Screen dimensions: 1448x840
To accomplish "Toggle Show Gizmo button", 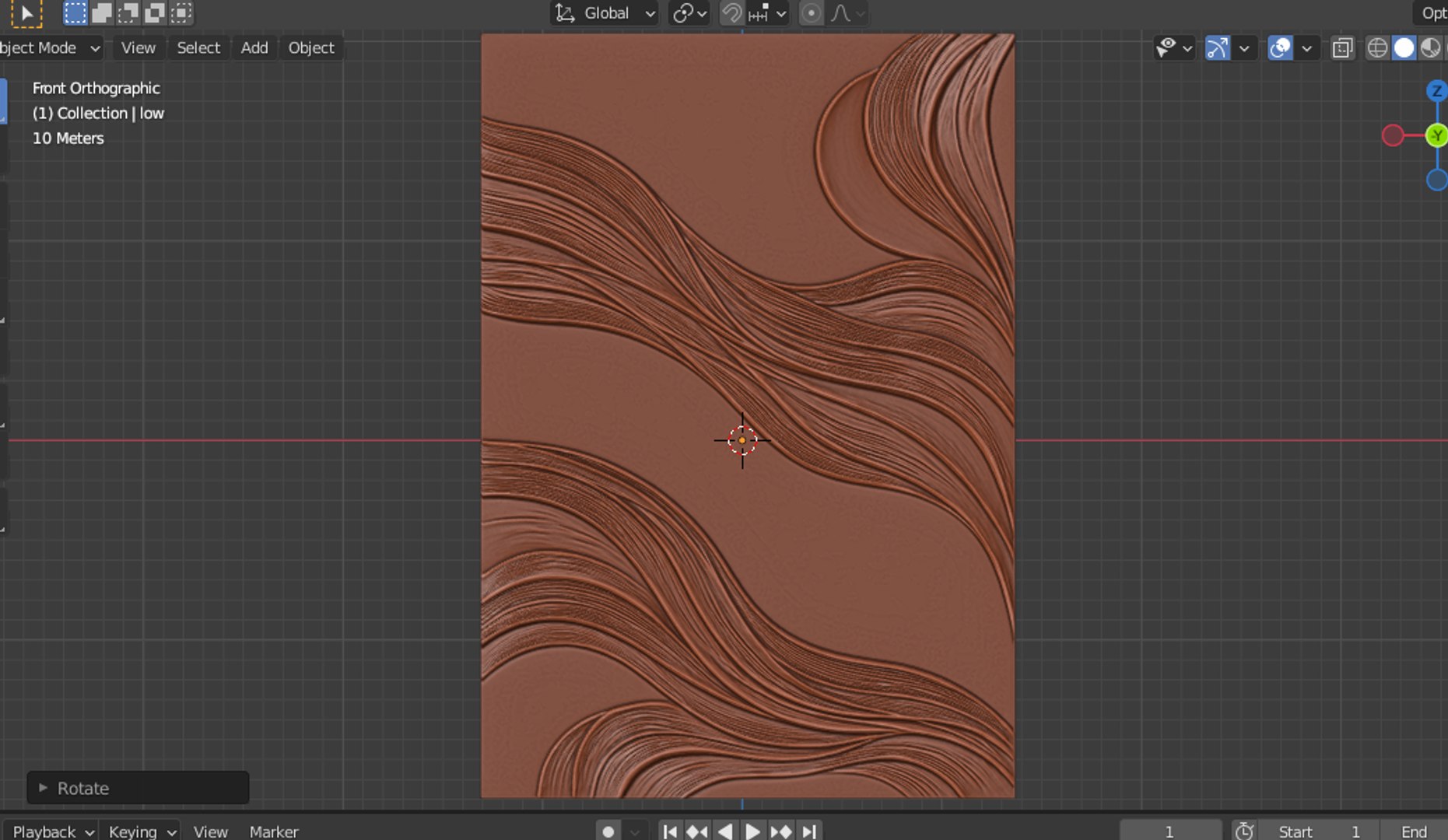I will pos(1218,48).
